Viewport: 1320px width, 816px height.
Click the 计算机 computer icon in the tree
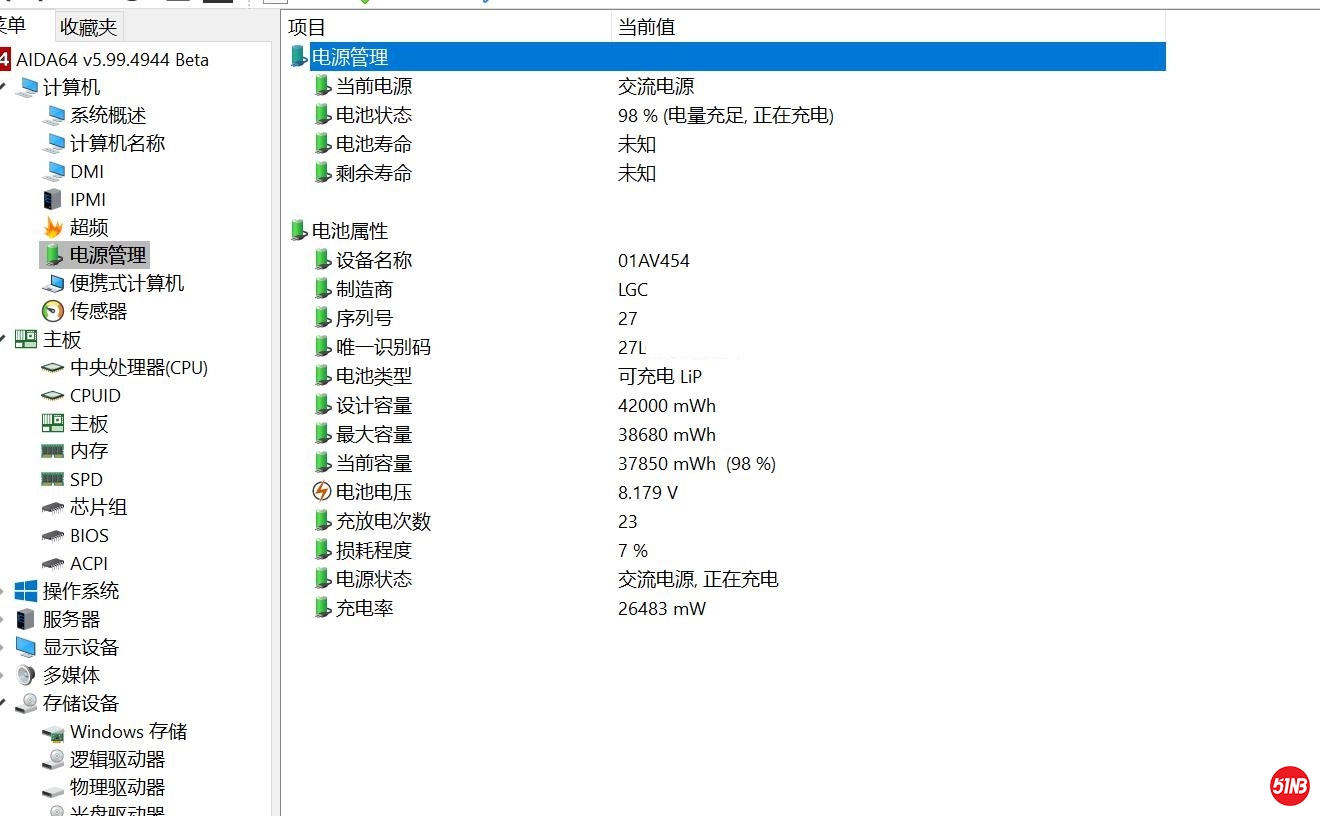pyautogui.click(x=27, y=87)
